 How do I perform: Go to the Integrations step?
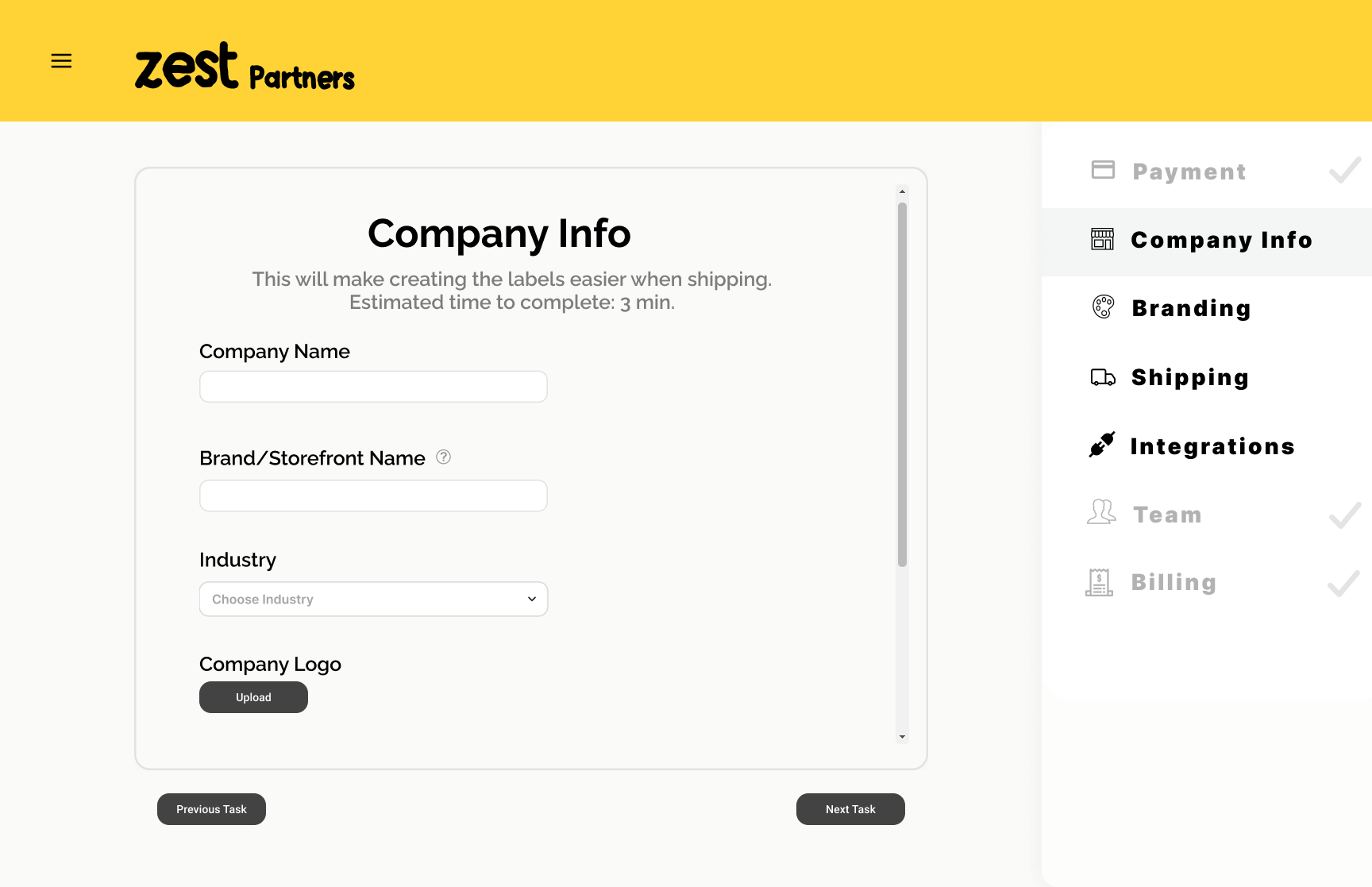click(1212, 446)
